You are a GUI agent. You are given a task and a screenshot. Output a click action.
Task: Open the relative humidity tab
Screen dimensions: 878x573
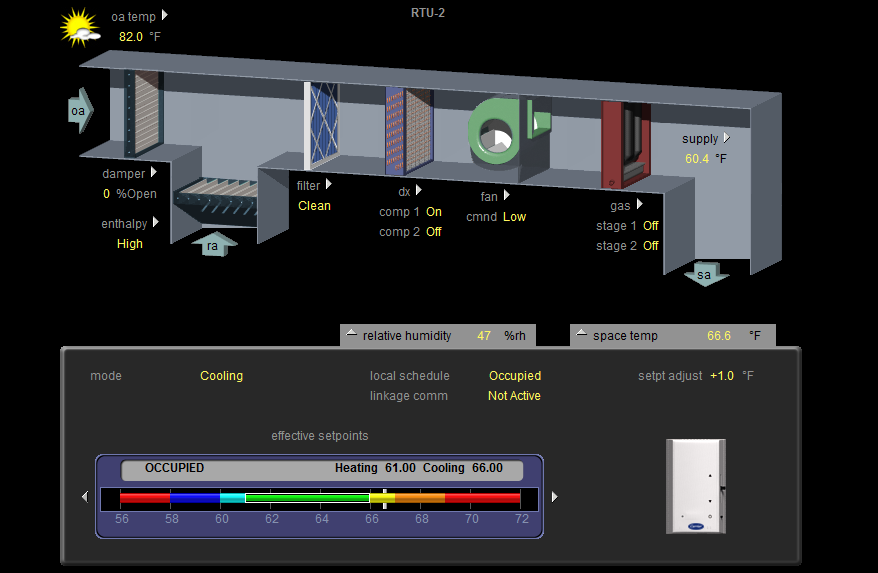(438, 336)
